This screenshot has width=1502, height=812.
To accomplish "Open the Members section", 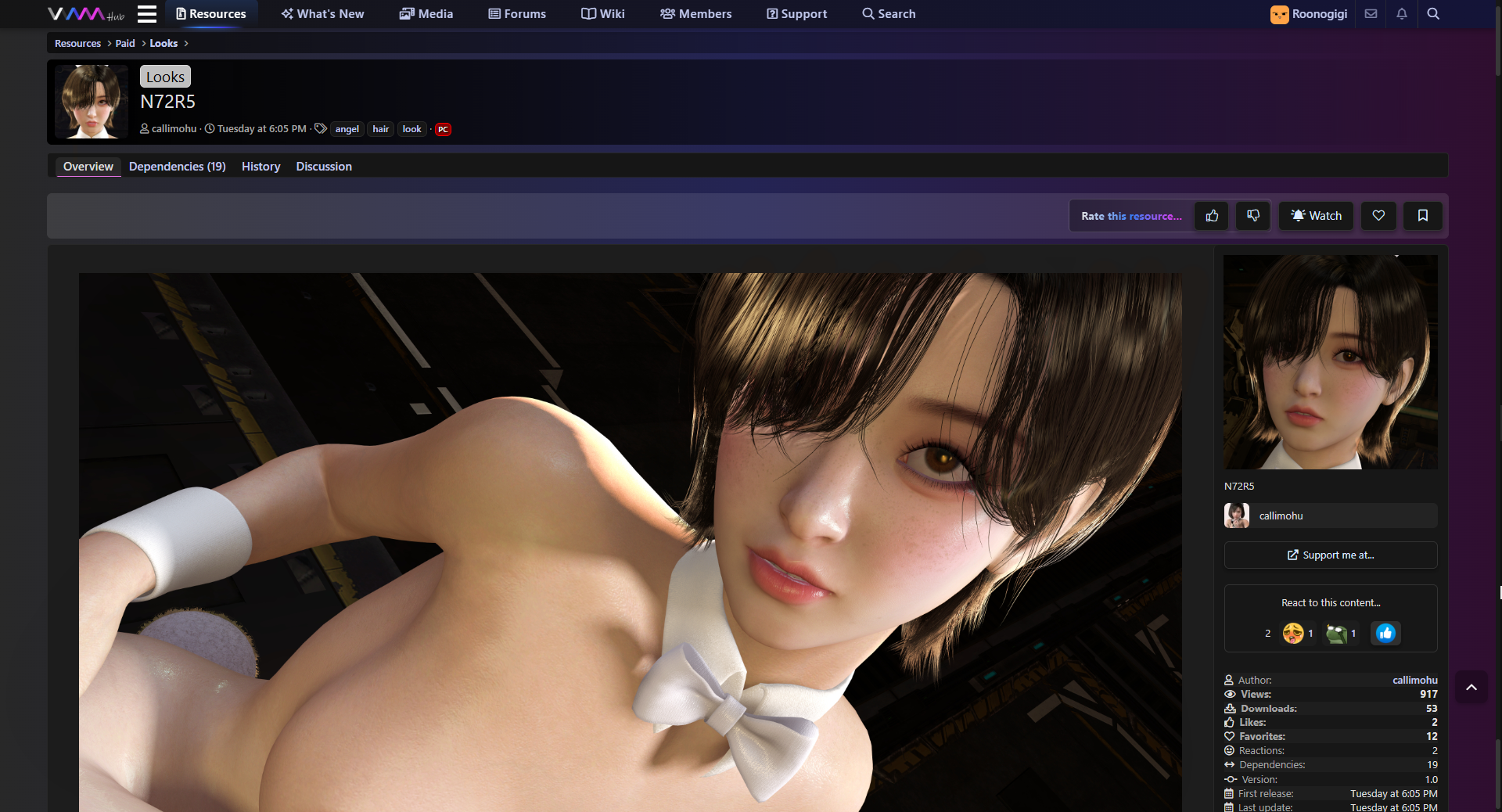I will [x=695, y=14].
